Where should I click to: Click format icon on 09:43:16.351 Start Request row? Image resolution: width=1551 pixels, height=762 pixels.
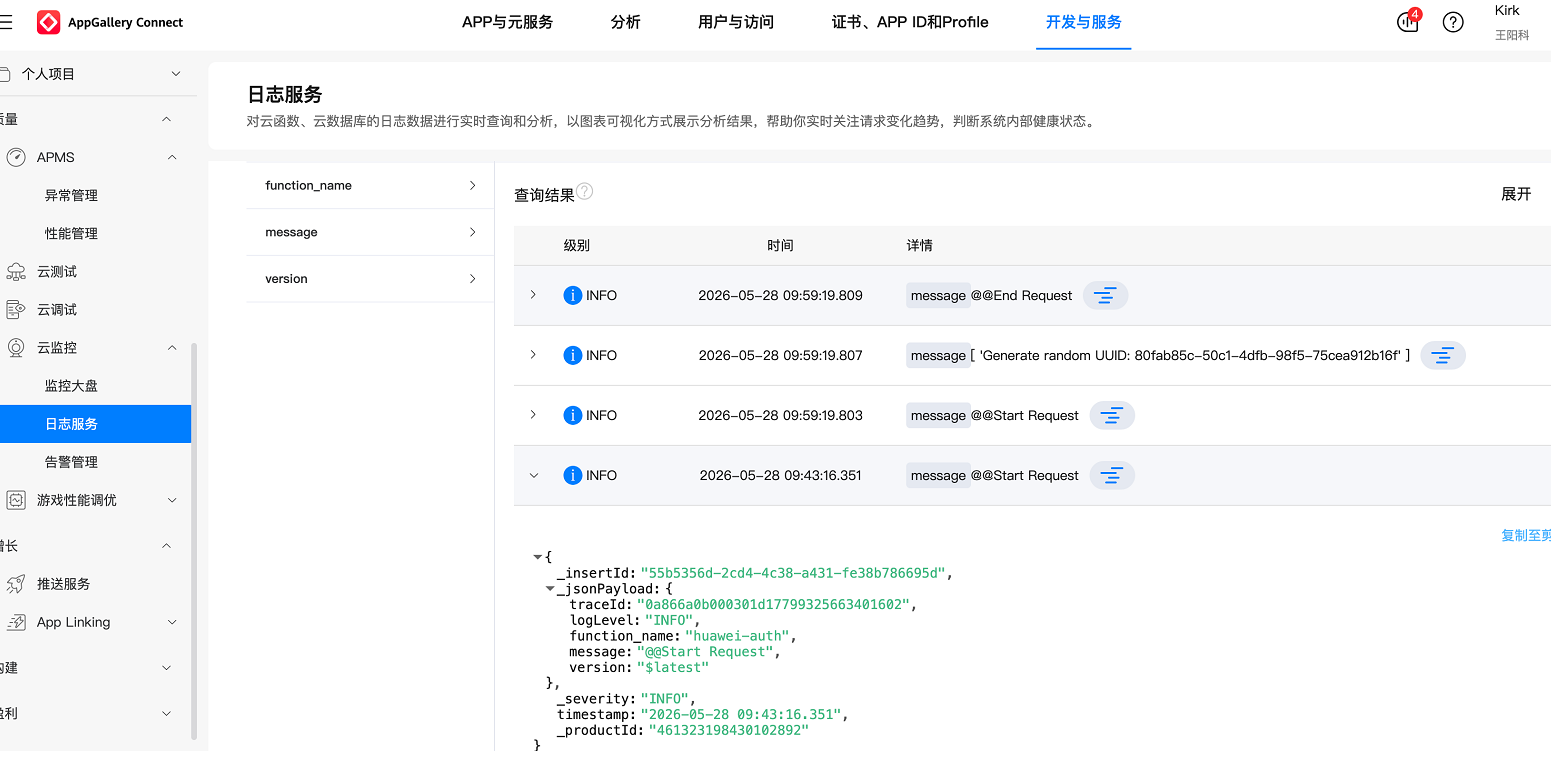[x=1111, y=475]
